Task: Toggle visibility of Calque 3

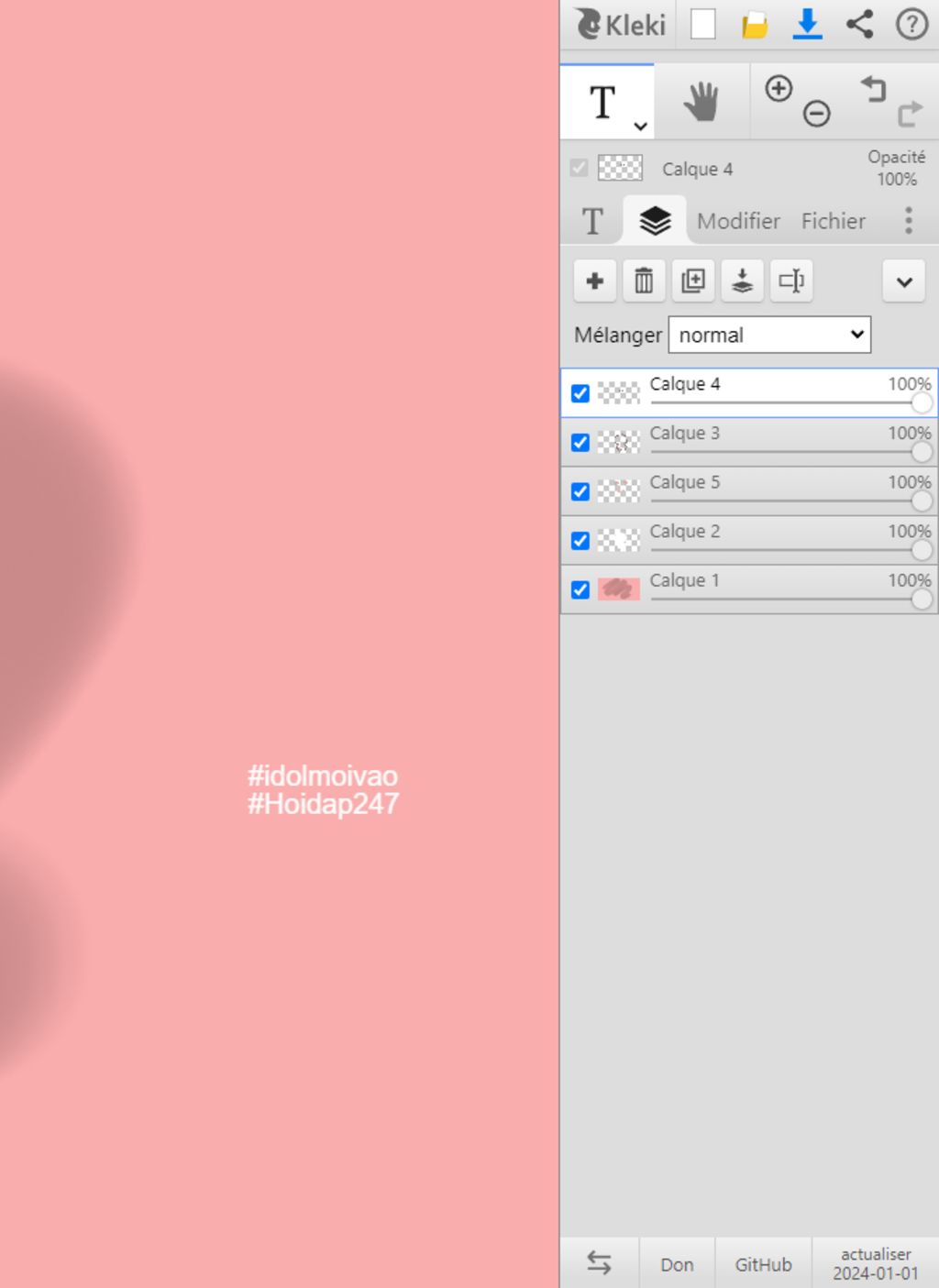Action: point(580,443)
